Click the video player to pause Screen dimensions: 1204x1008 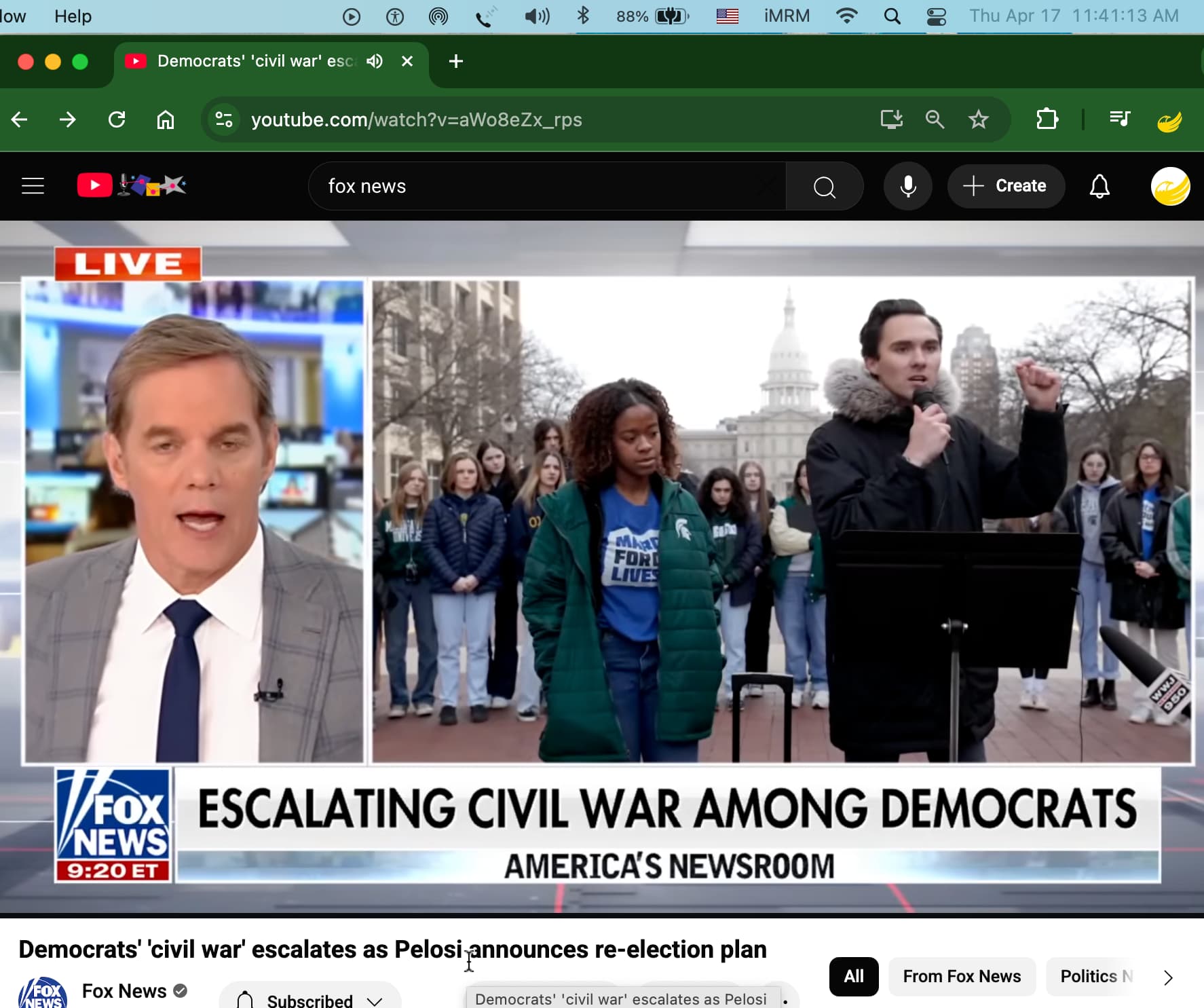tap(602, 567)
